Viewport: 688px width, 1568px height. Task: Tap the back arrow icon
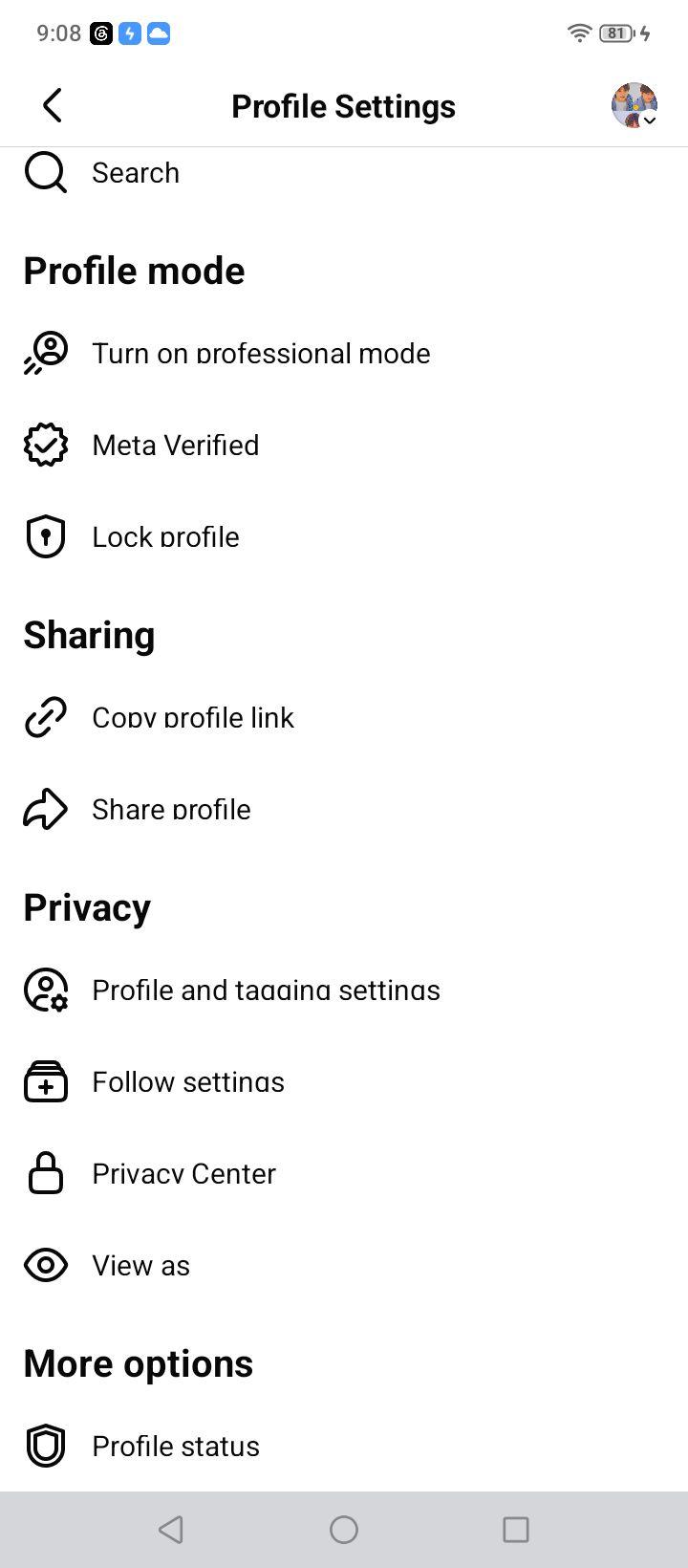click(x=53, y=105)
